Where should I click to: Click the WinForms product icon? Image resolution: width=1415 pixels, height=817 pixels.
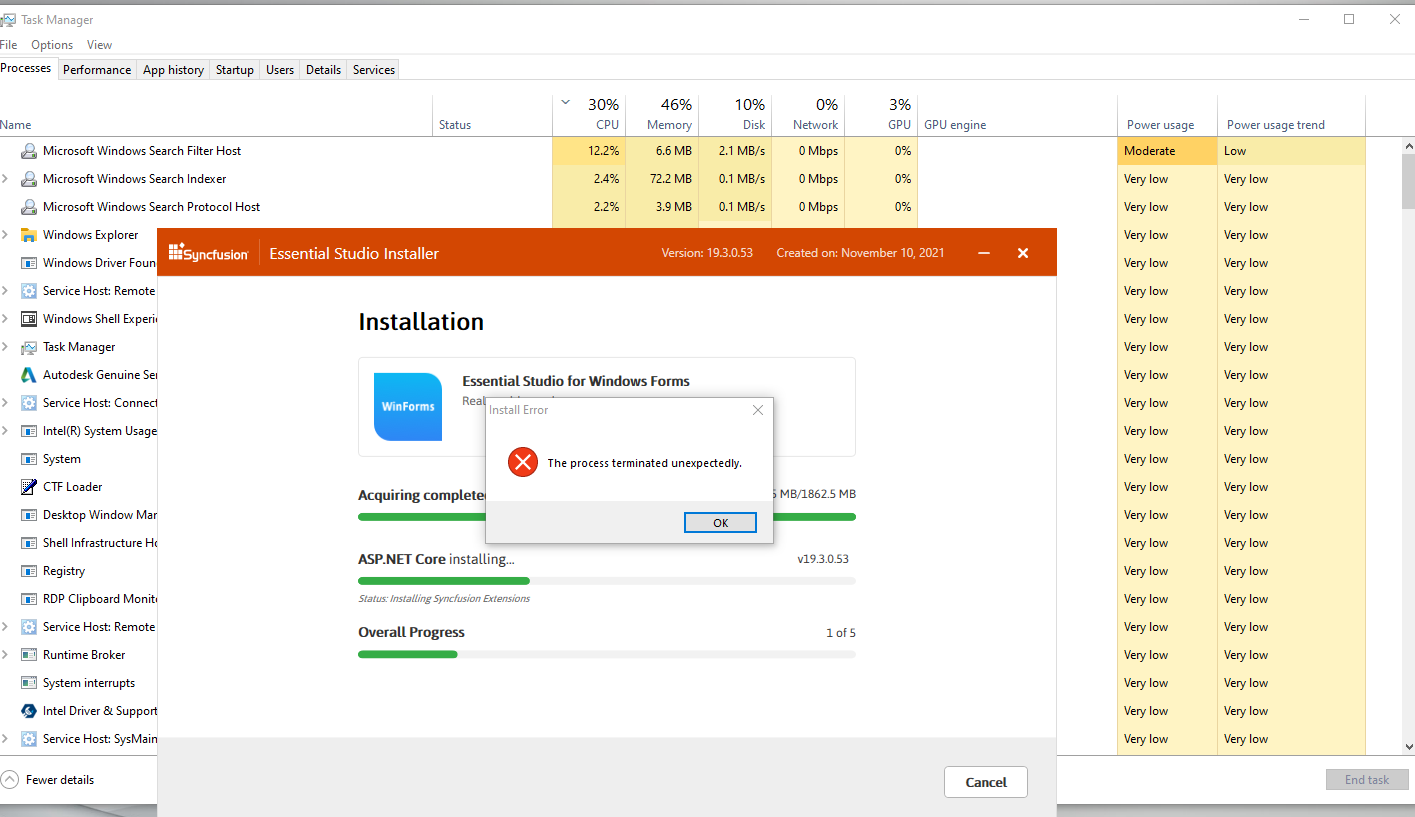tap(407, 407)
